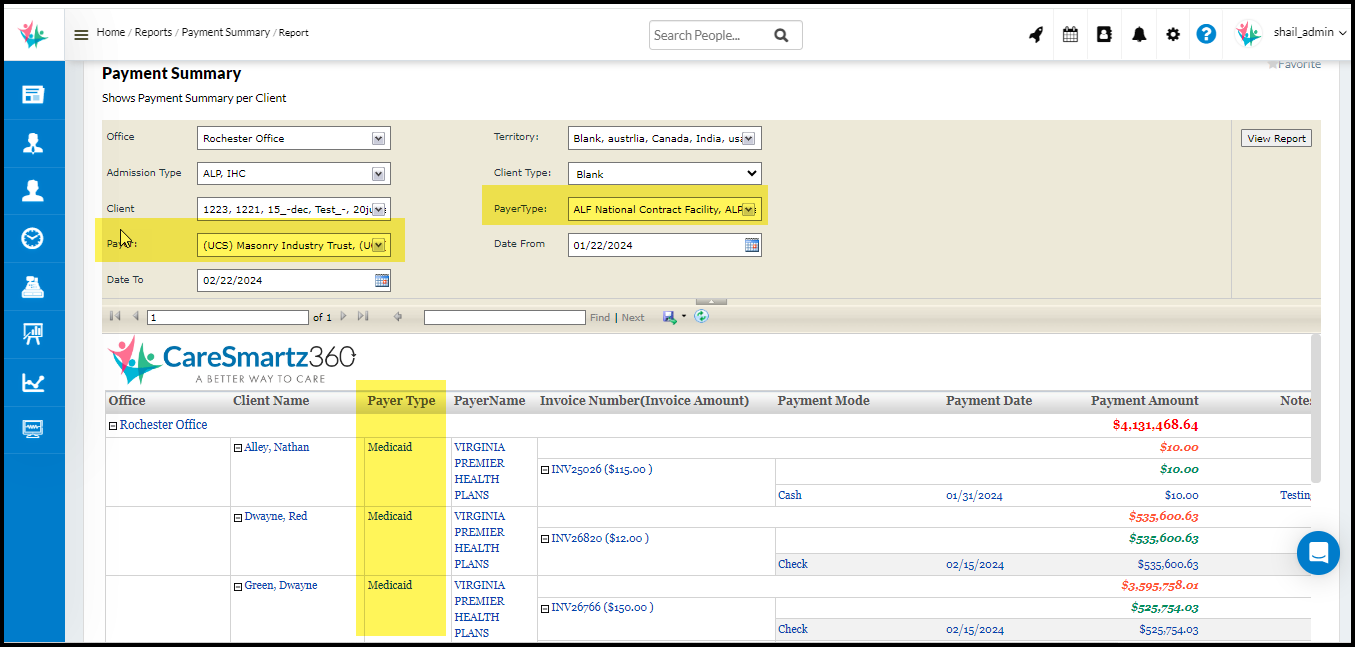Open notifications bell icon

click(x=1139, y=35)
